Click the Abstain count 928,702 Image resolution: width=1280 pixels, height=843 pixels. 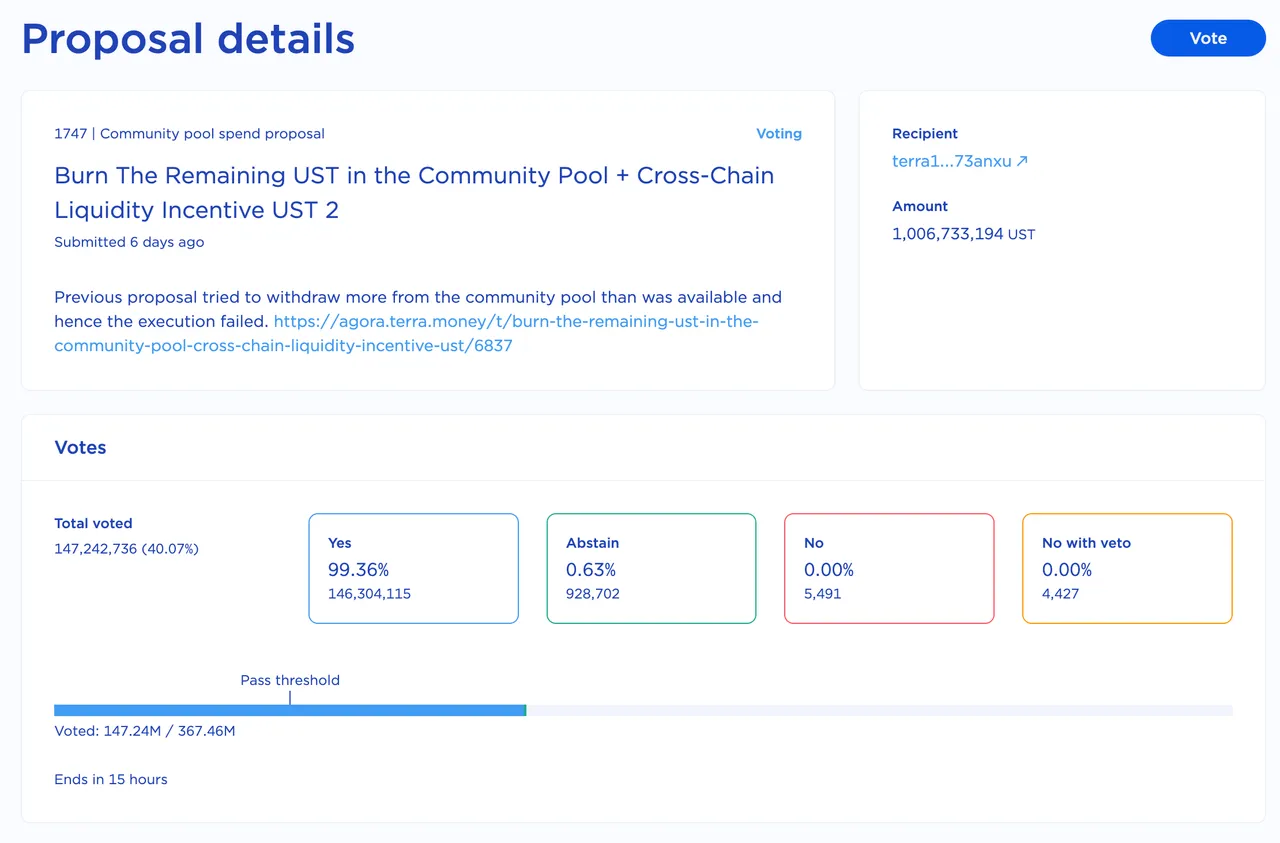tap(593, 593)
